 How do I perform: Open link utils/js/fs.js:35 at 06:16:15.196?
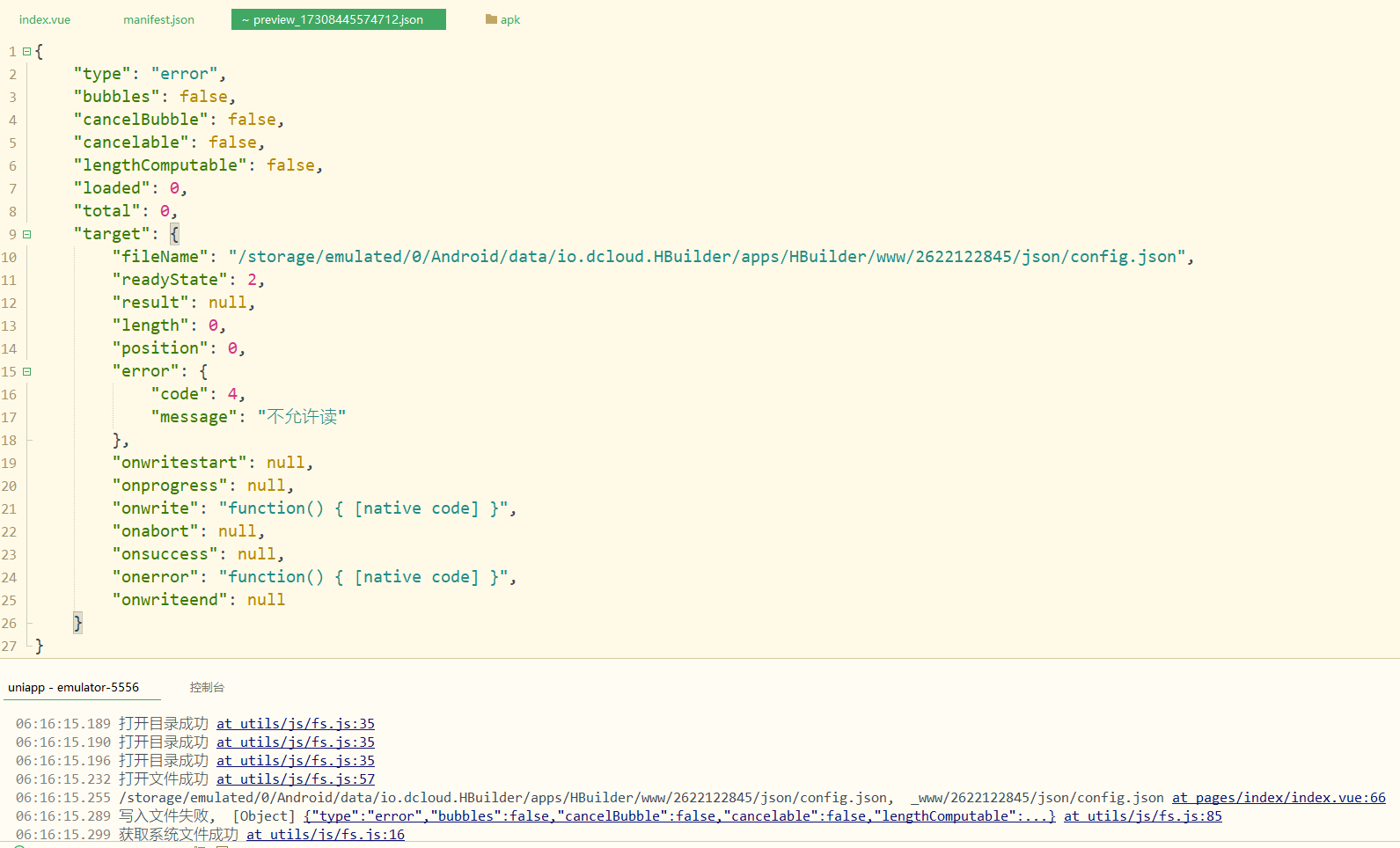pos(296,761)
